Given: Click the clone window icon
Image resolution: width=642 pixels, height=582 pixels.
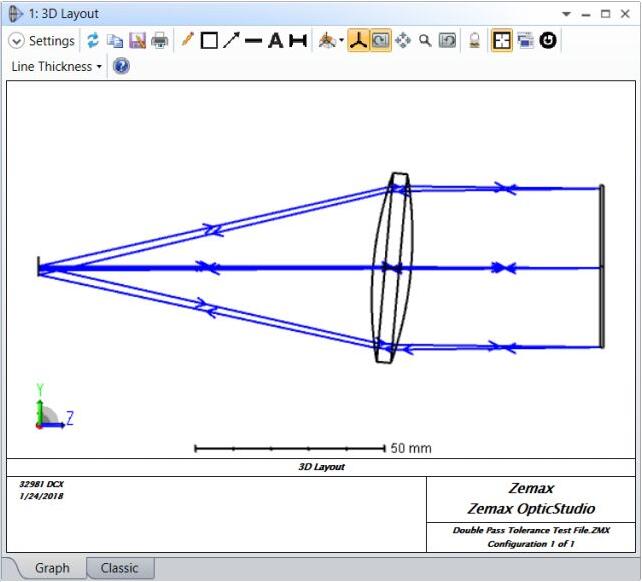Looking at the screenshot, I should coord(525,41).
